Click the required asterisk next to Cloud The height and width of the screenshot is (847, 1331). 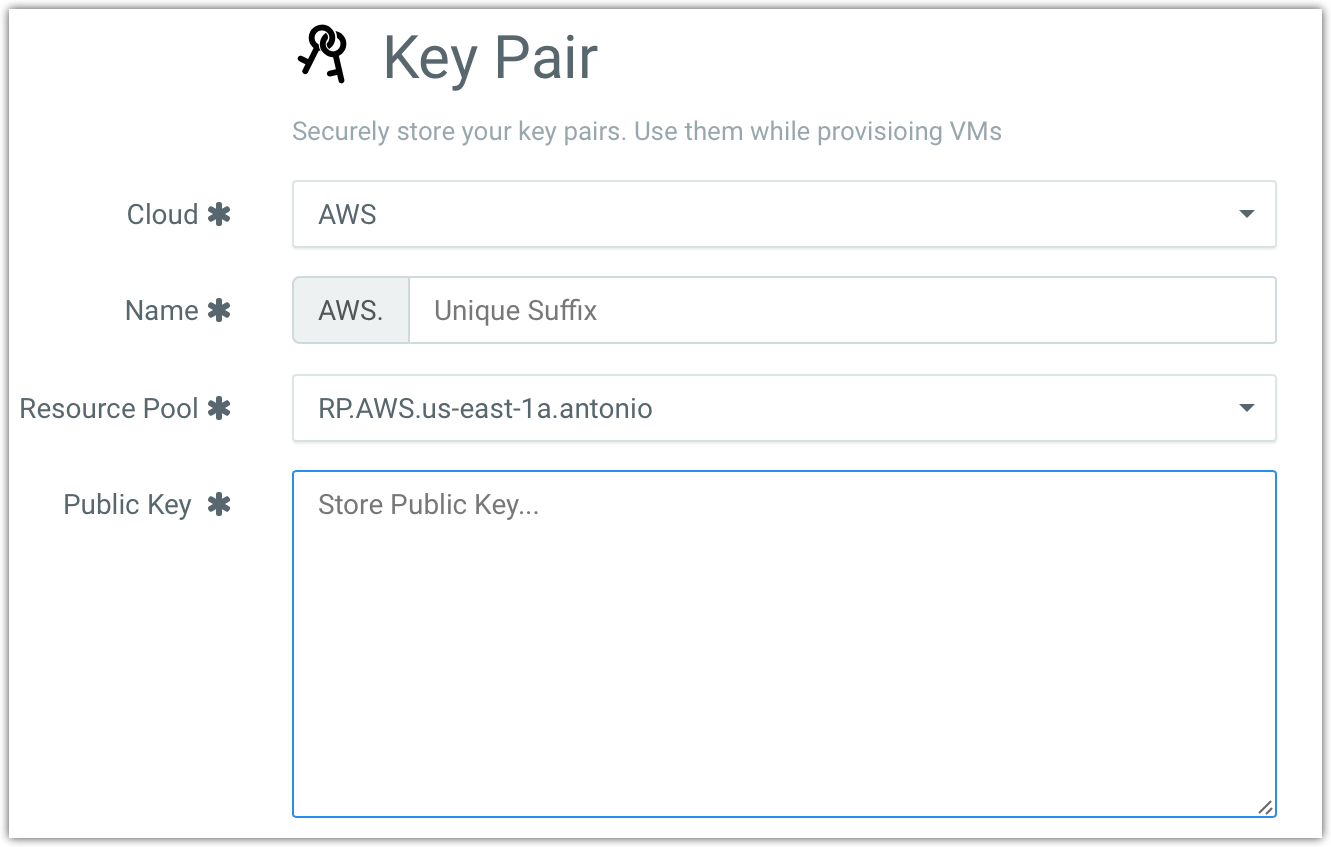(219, 214)
